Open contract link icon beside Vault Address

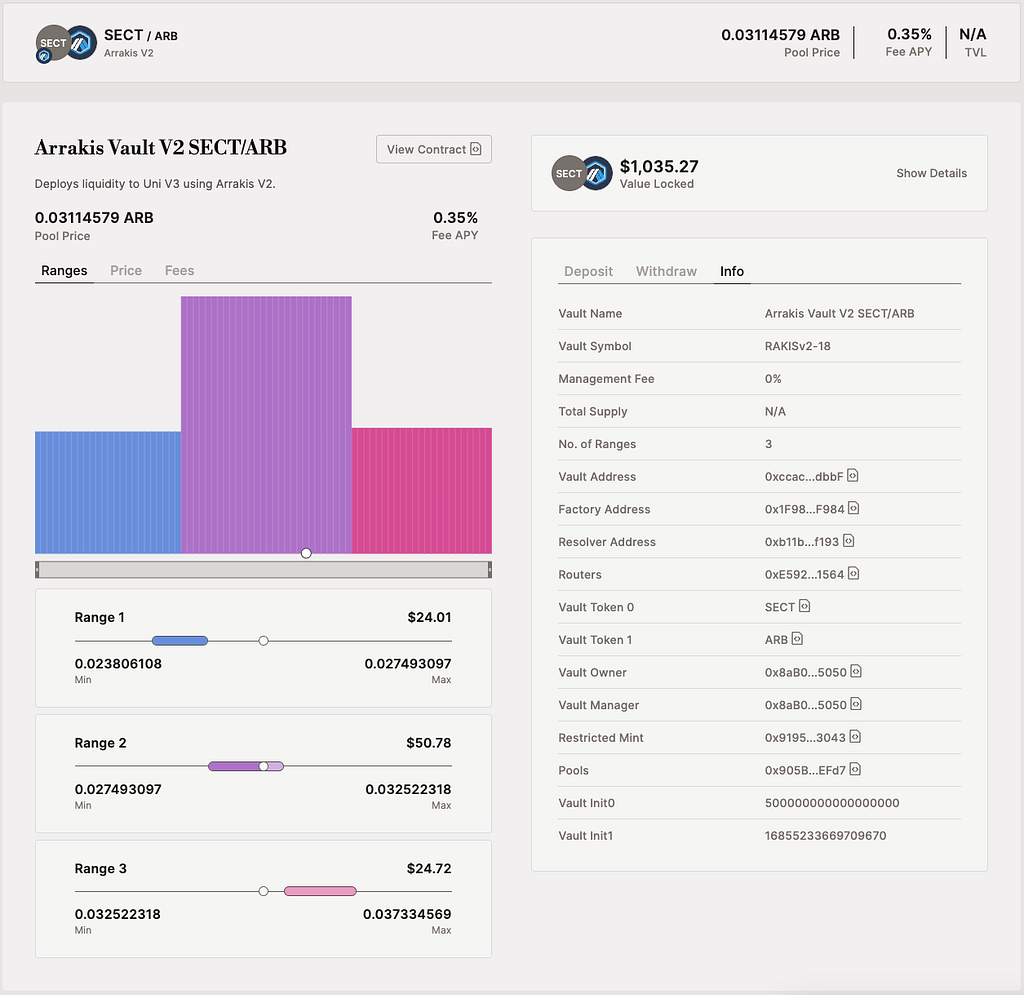pyautogui.click(x=852, y=475)
